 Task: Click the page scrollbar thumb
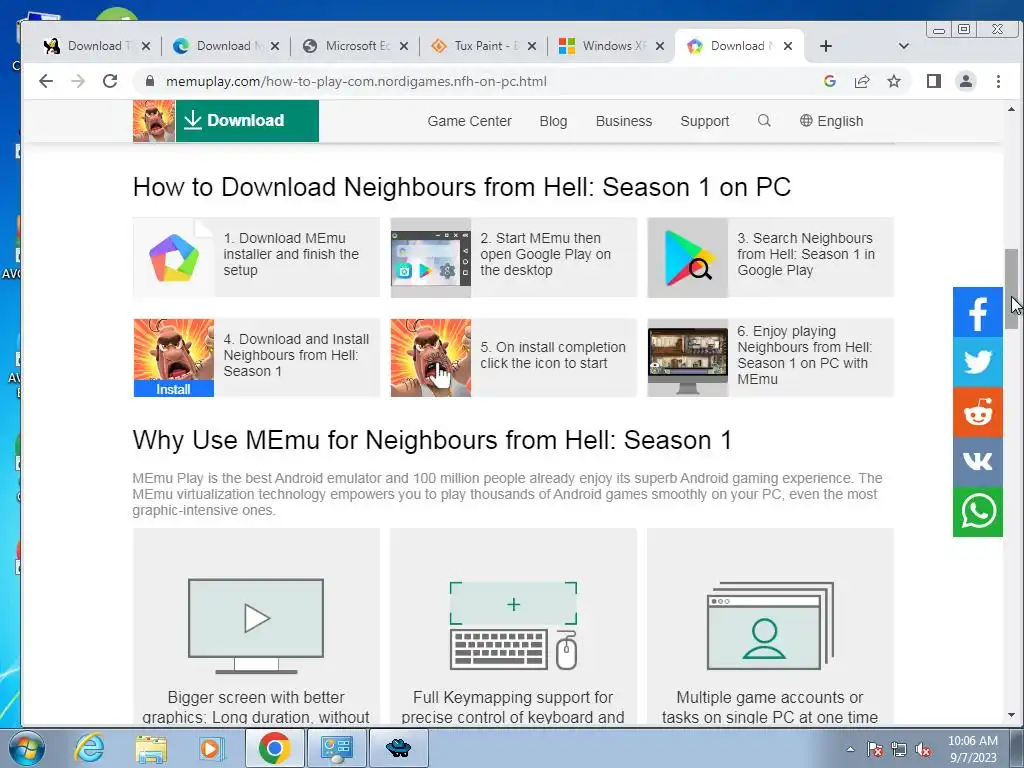coord(1011,288)
